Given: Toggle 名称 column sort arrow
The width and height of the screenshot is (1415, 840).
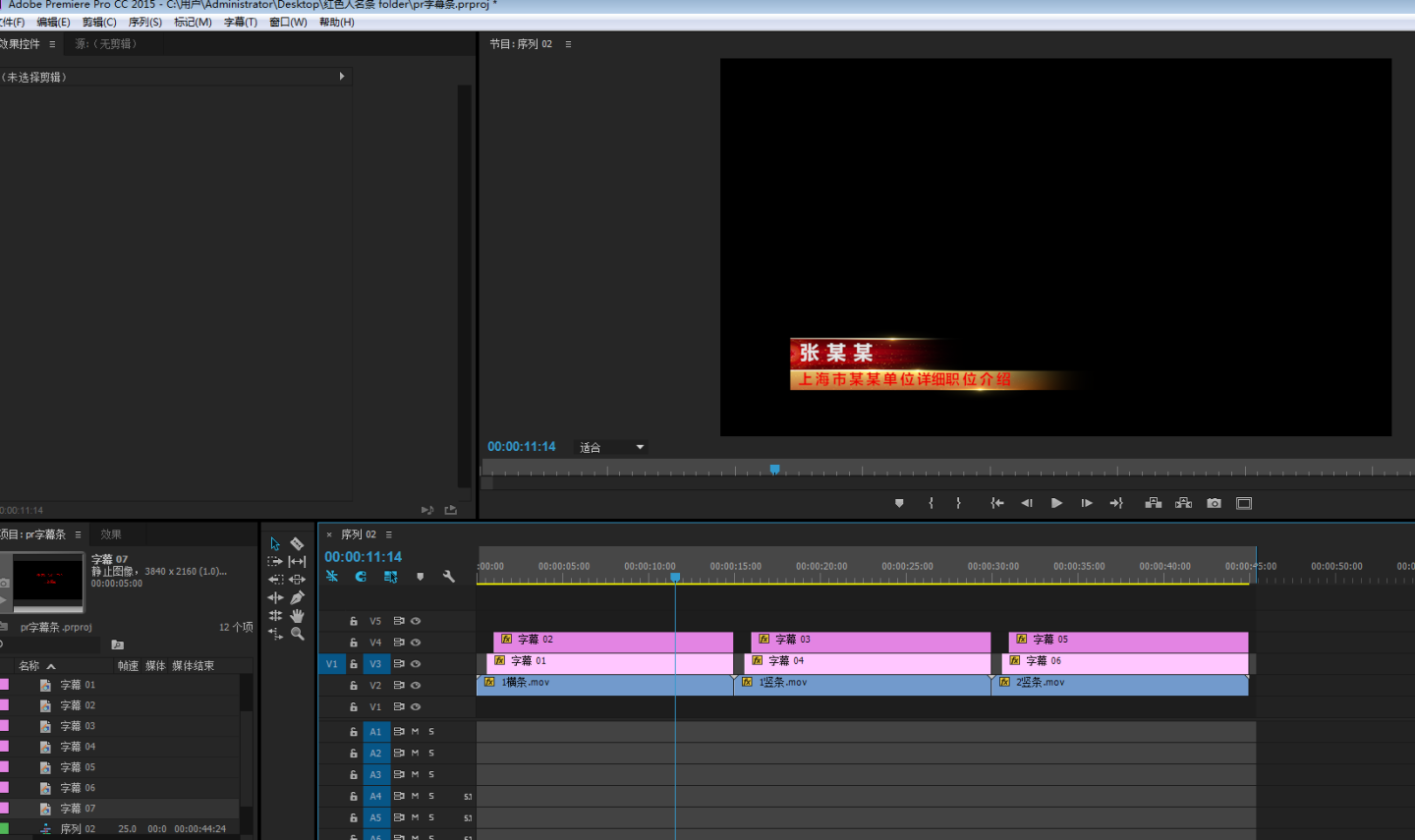Looking at the screenshot, I should (51, 666).
